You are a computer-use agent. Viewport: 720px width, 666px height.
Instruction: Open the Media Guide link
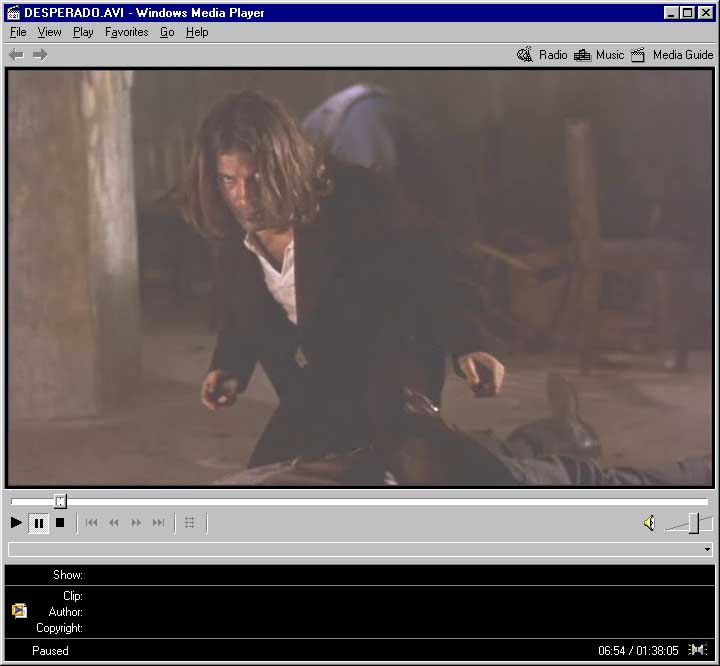[x=672, y=55]
